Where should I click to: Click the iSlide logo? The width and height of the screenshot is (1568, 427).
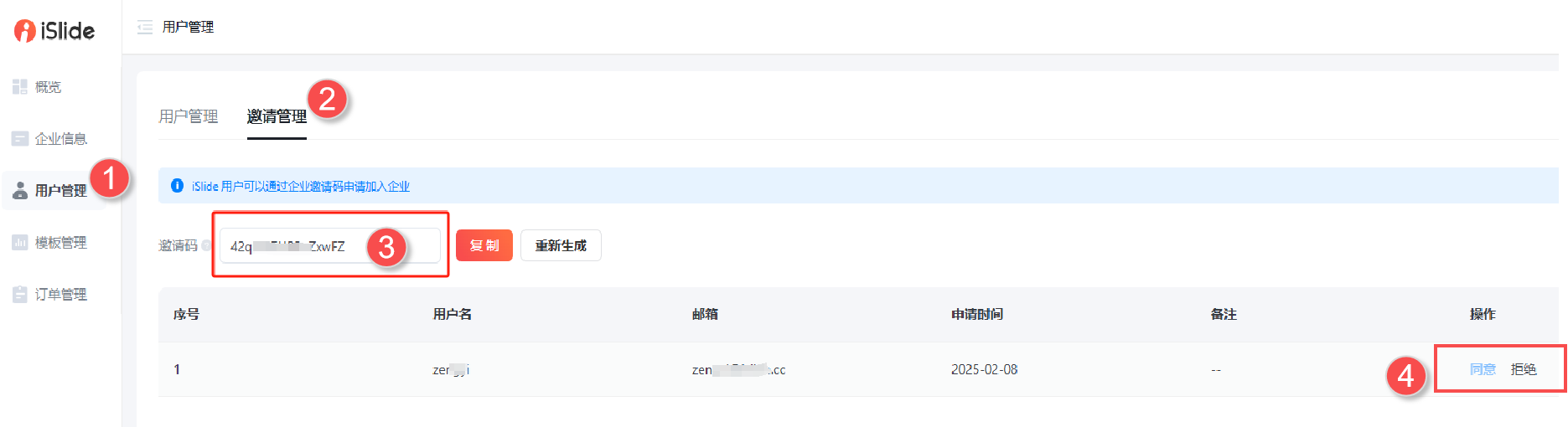[54, 31]
